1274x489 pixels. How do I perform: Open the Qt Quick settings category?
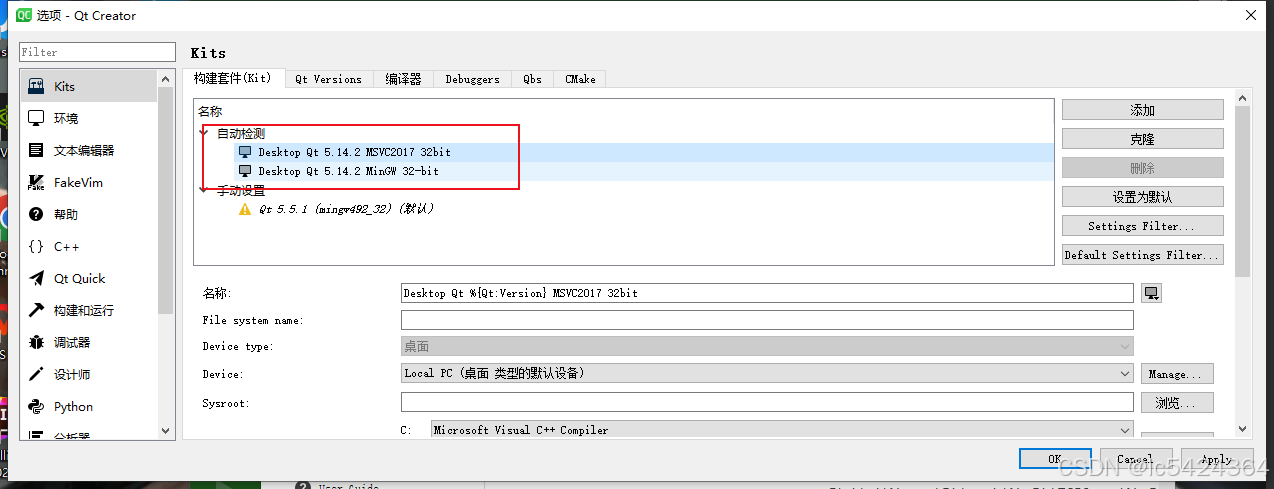tap(88, 278)
